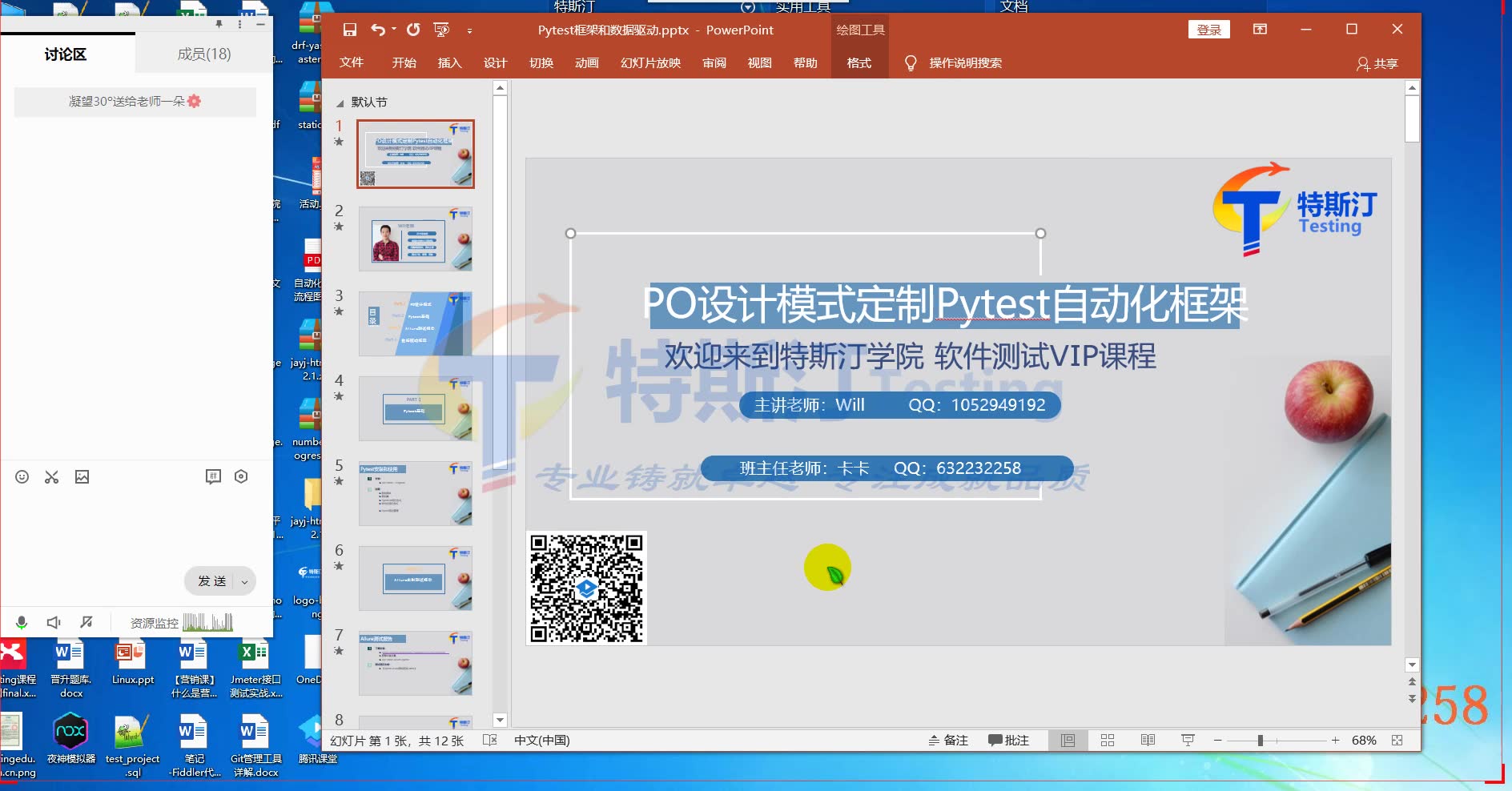Image resolution: width=1512 pixels, height=791 pixels.
Task: Select the 格式 drawing tools tab
Action: [x=859, y=62]
